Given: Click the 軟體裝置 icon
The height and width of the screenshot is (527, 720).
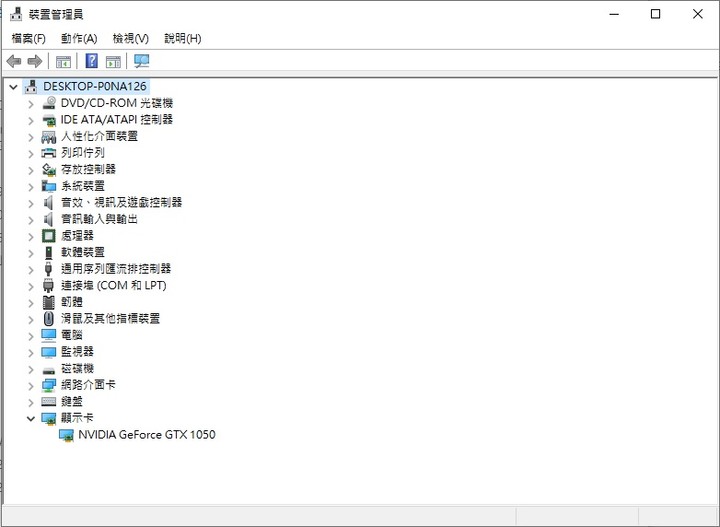Looking at the screenshot, I should (49, 252).
